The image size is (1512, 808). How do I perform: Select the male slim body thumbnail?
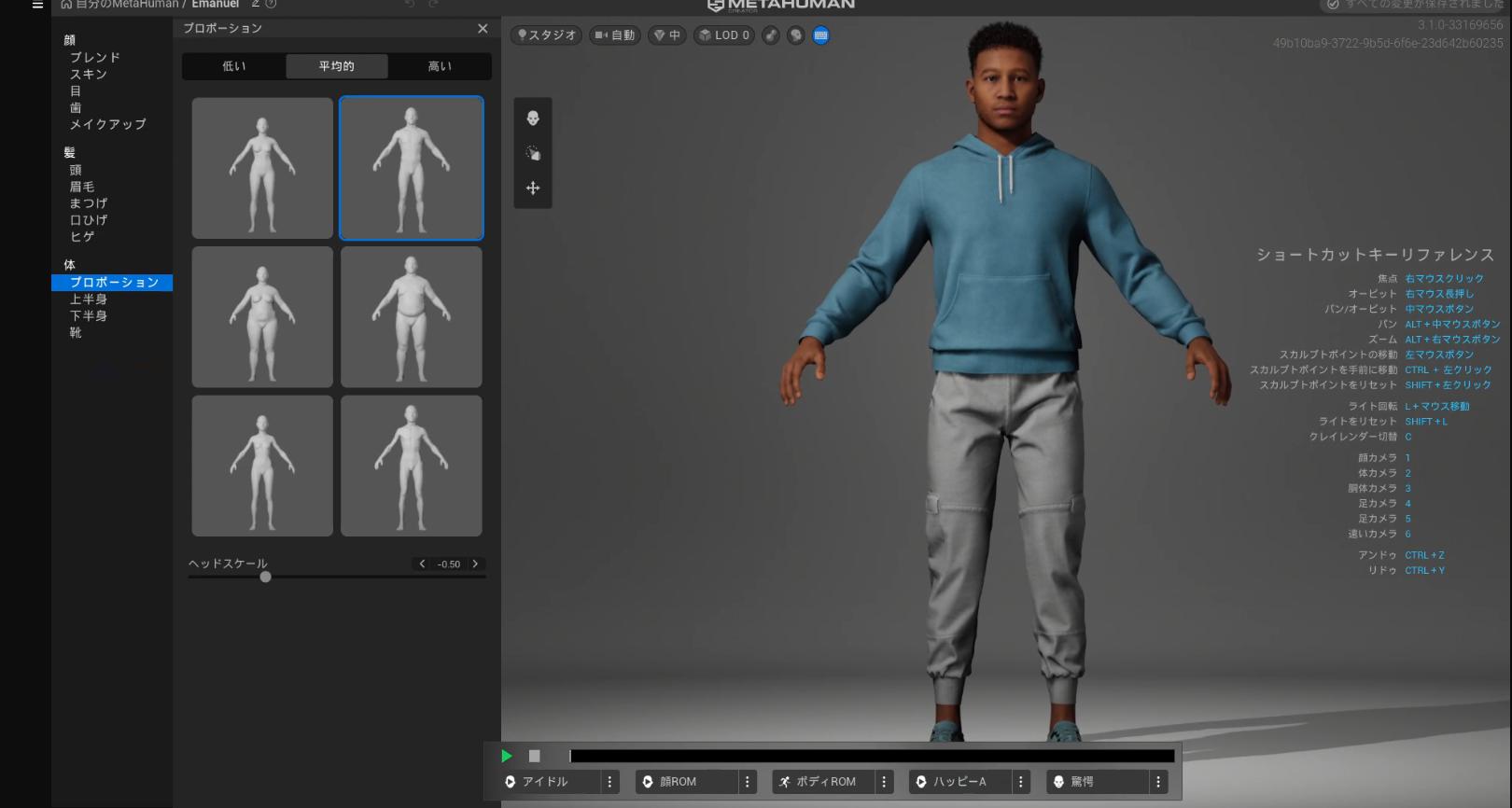412,466
